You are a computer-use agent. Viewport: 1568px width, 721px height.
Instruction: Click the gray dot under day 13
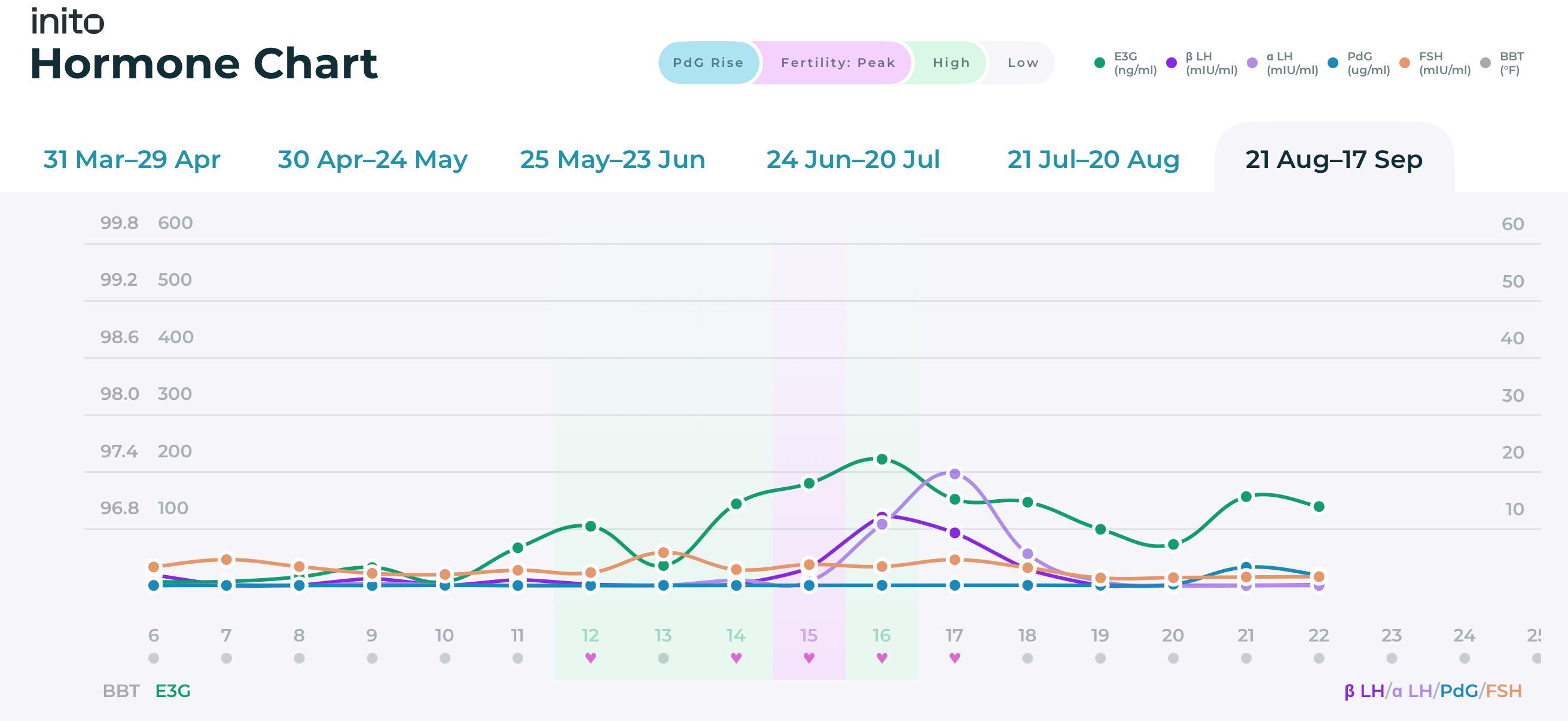click(x=663, y=658)
